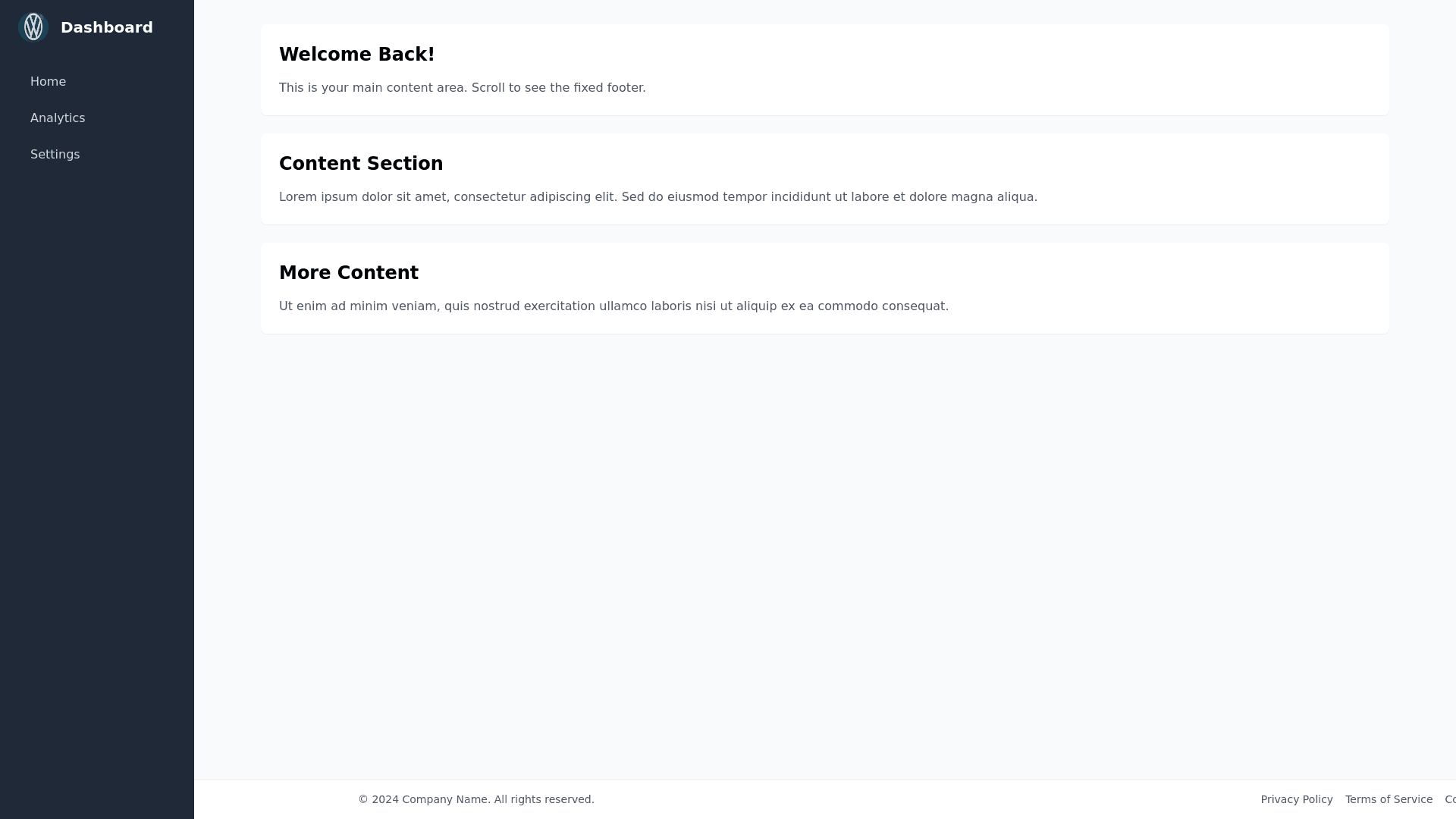Open the Analytics section
1456x819 pixels.
pos(58,118)
